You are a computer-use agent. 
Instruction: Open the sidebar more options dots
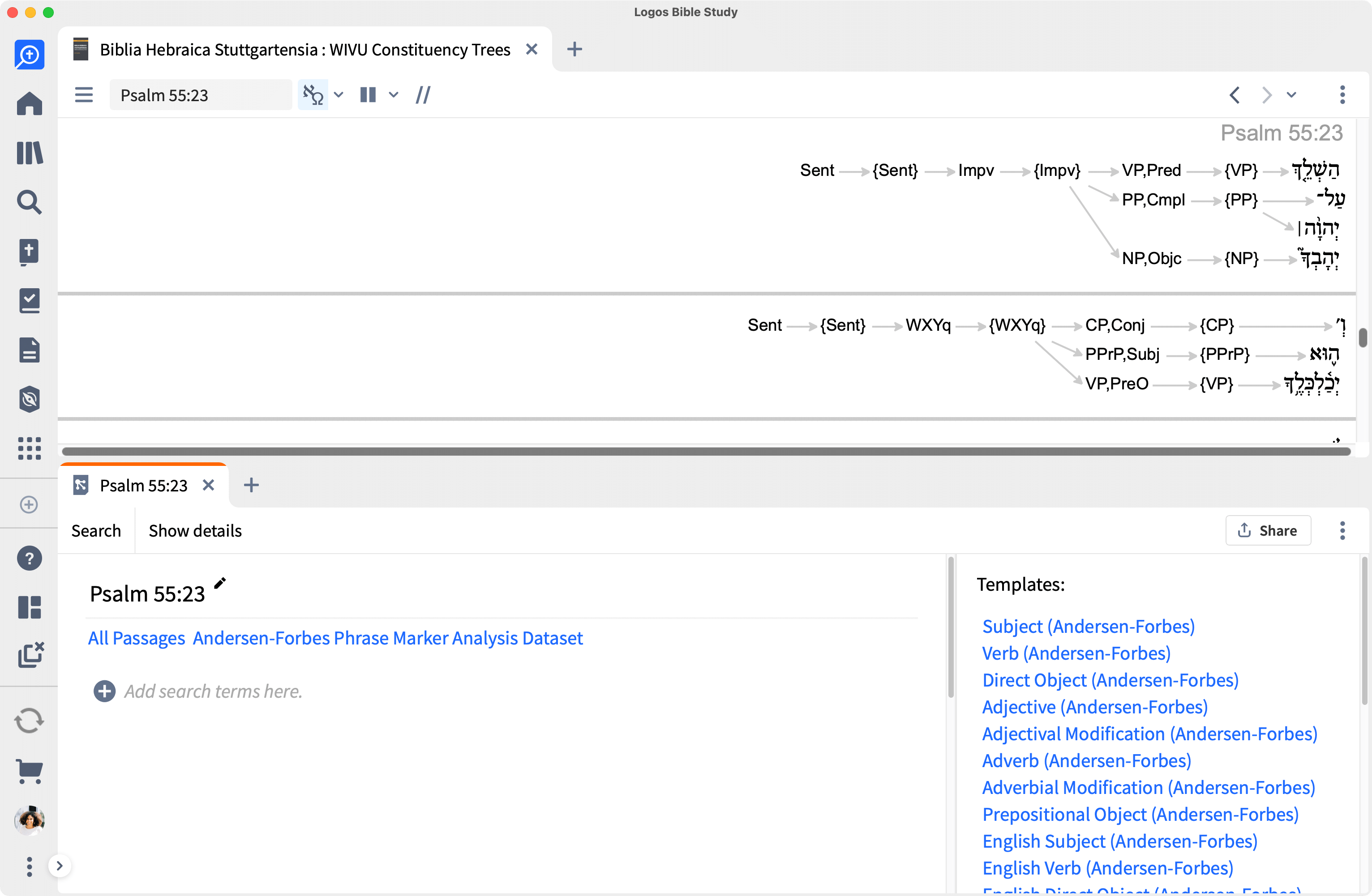tap(30, 866)
